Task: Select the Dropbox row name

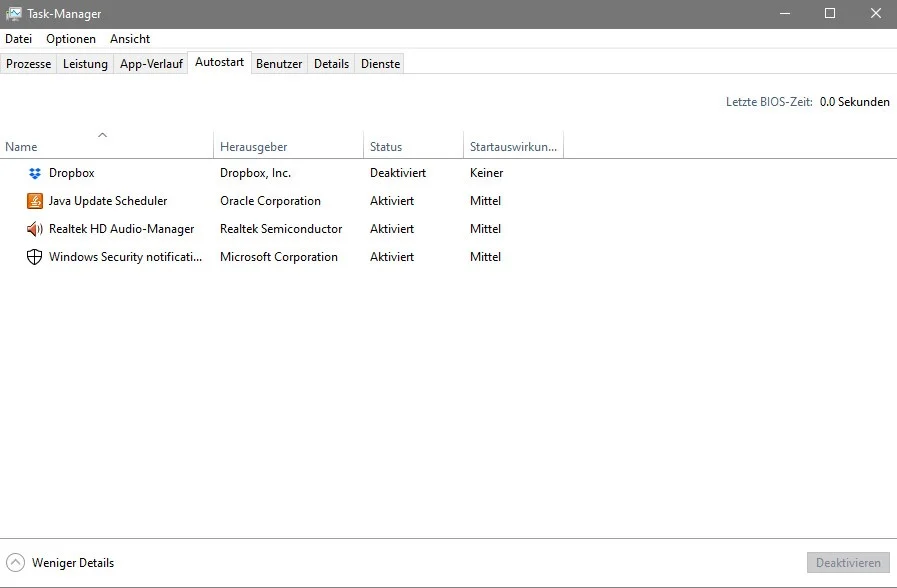Action: point(72,173)
